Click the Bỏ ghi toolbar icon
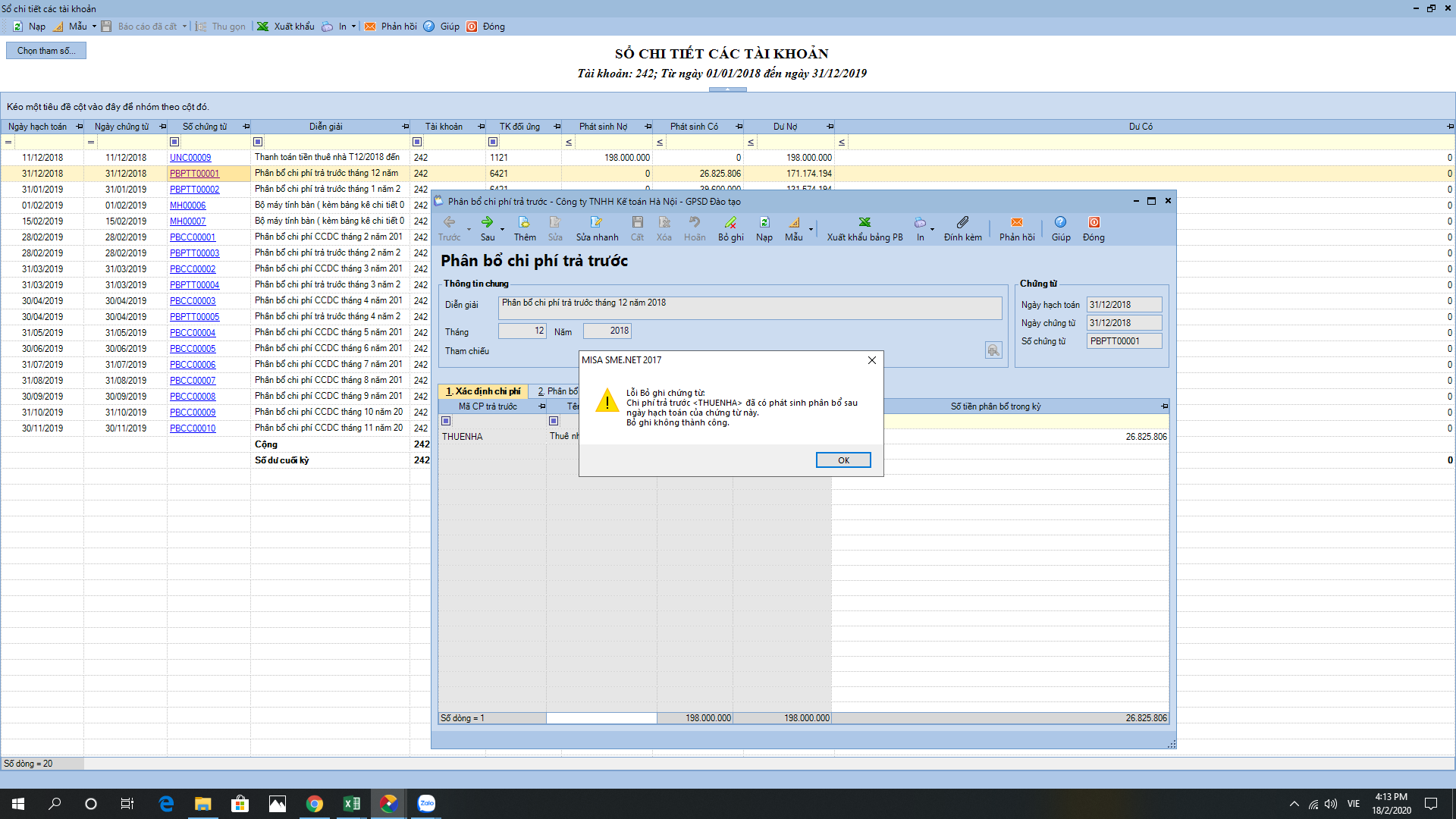 pos(730,222)
